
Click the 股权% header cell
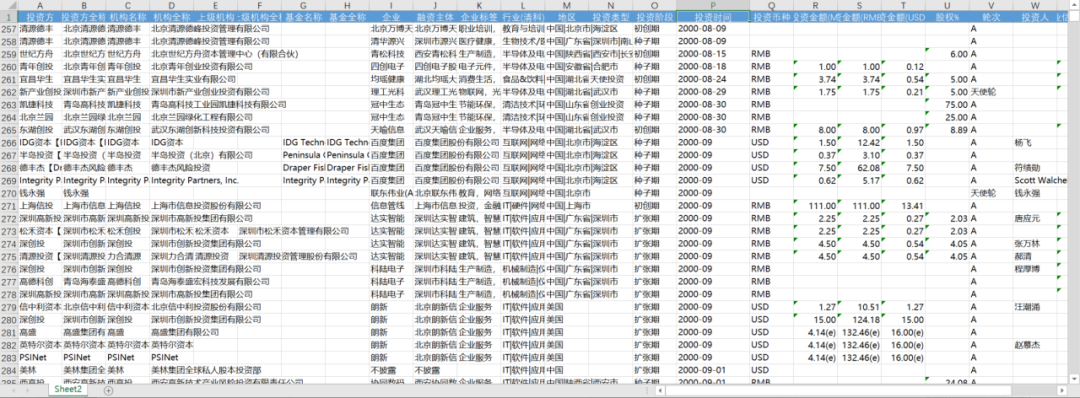click(947, 17)
